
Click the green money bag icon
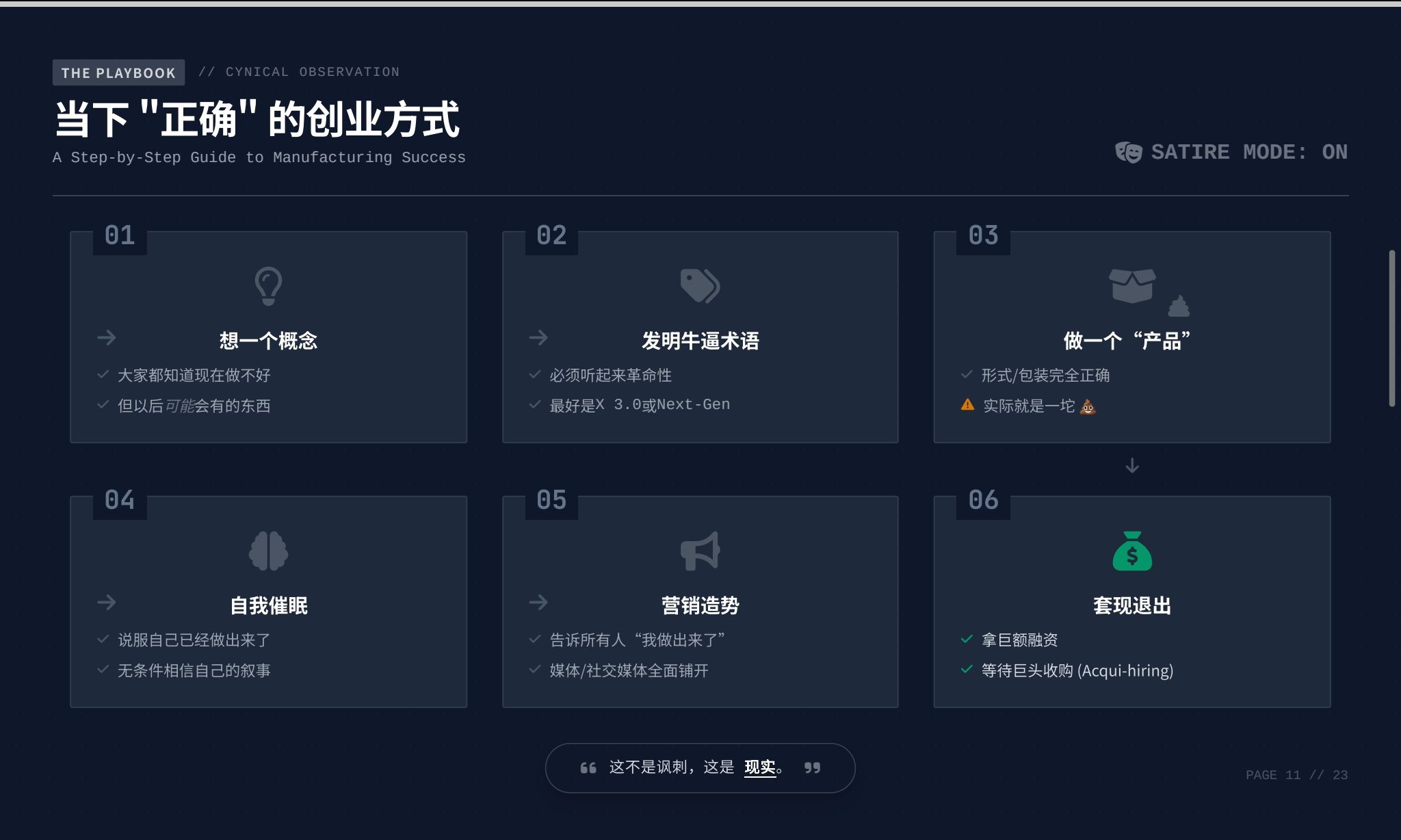click(x=1132, y=551)
